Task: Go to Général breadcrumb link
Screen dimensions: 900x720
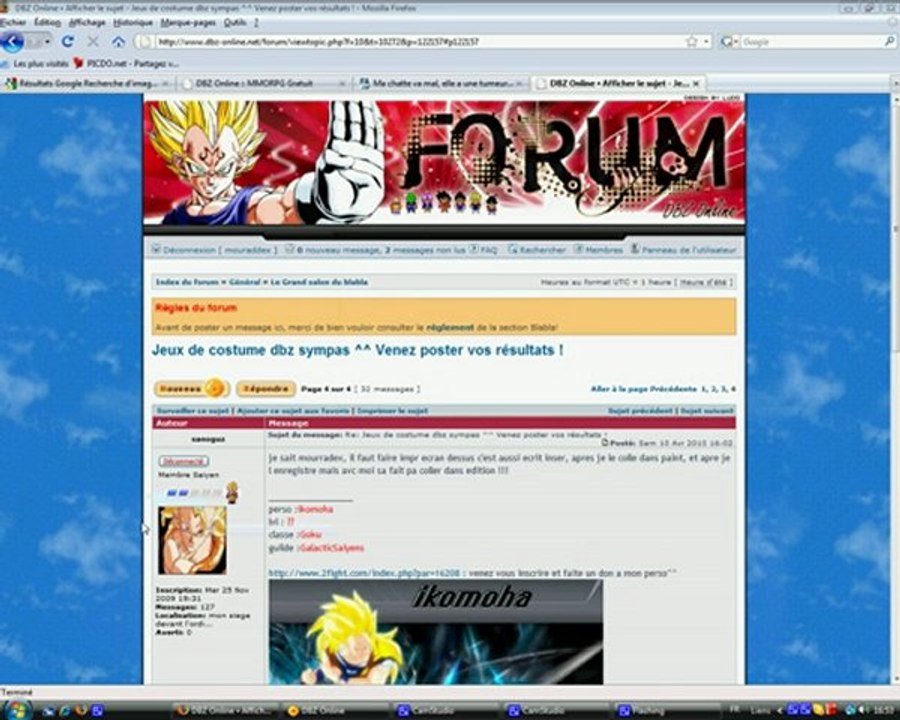Action: pyautogui.click(x=245, y=282)
